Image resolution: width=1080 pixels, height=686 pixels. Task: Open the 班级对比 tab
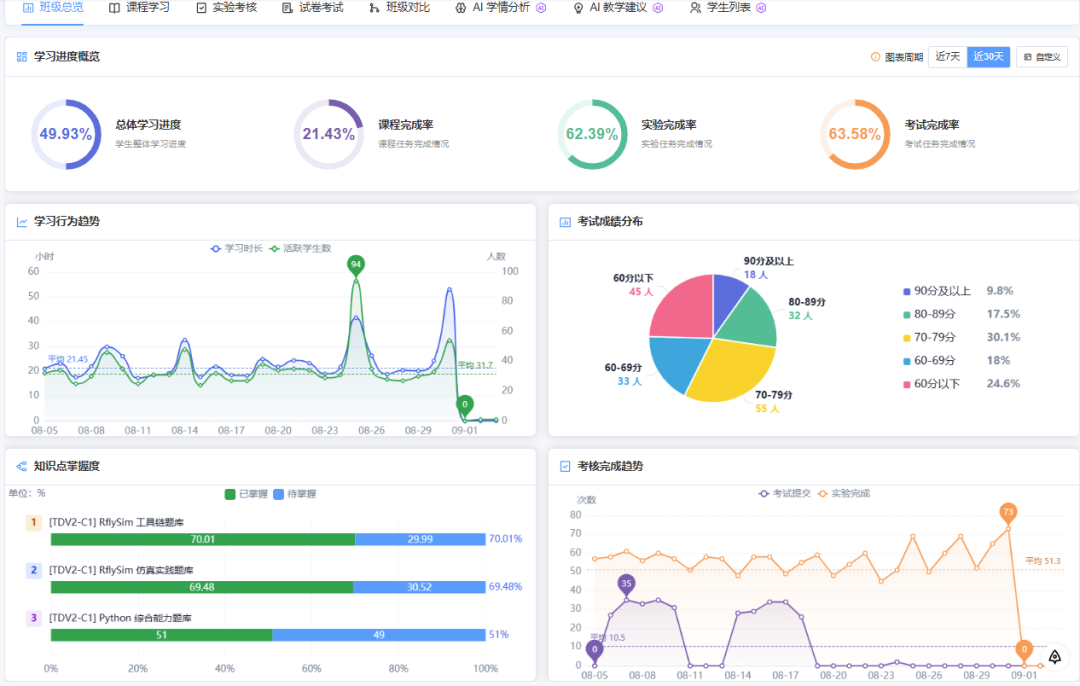pyautogui.click(x=399, y=8)
